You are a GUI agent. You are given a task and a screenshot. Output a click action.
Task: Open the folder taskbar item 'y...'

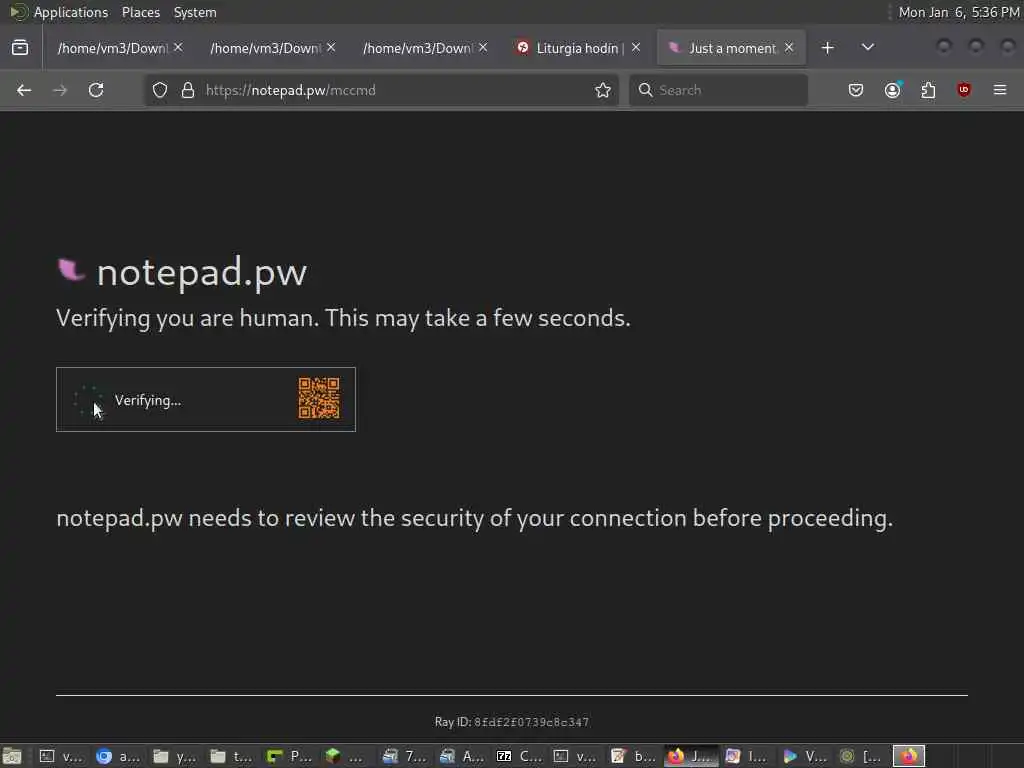tap(174, 756)
